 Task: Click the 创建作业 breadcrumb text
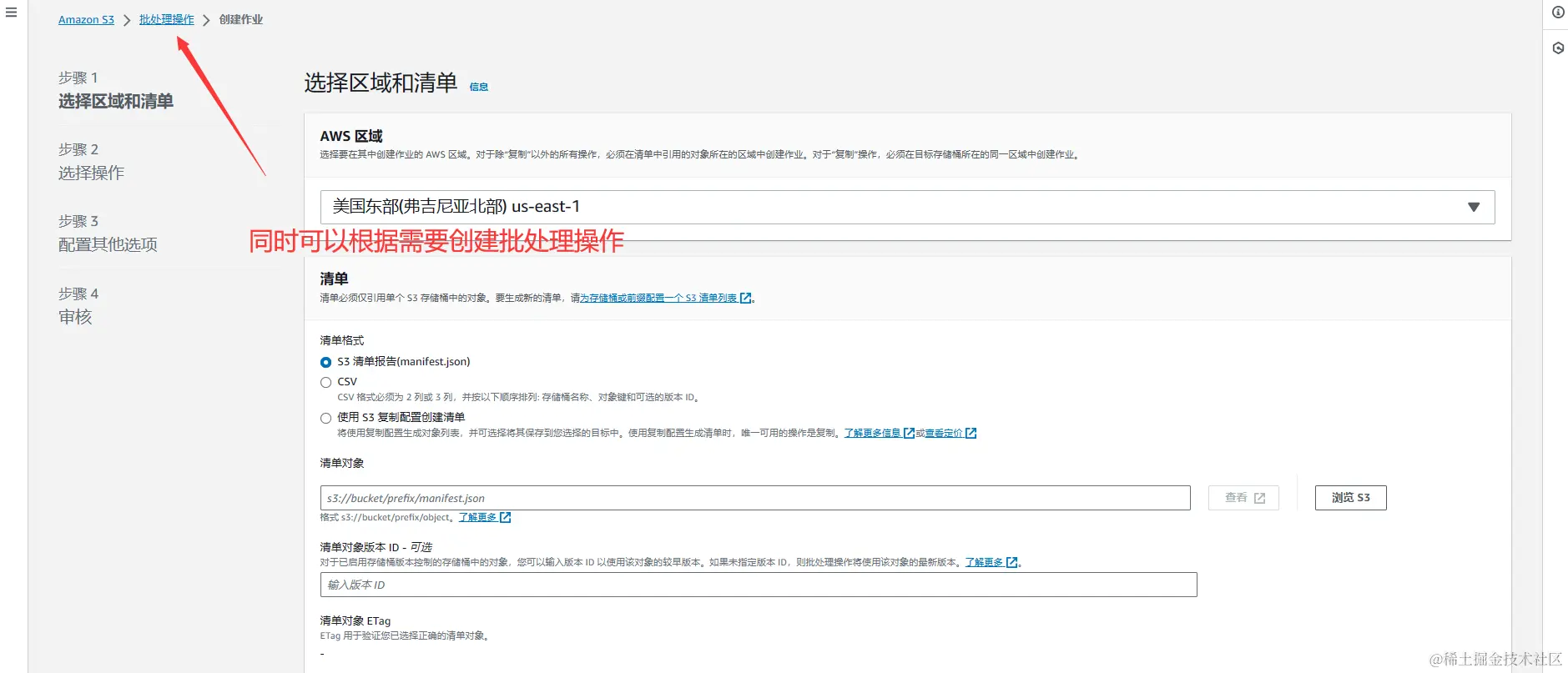240,19
